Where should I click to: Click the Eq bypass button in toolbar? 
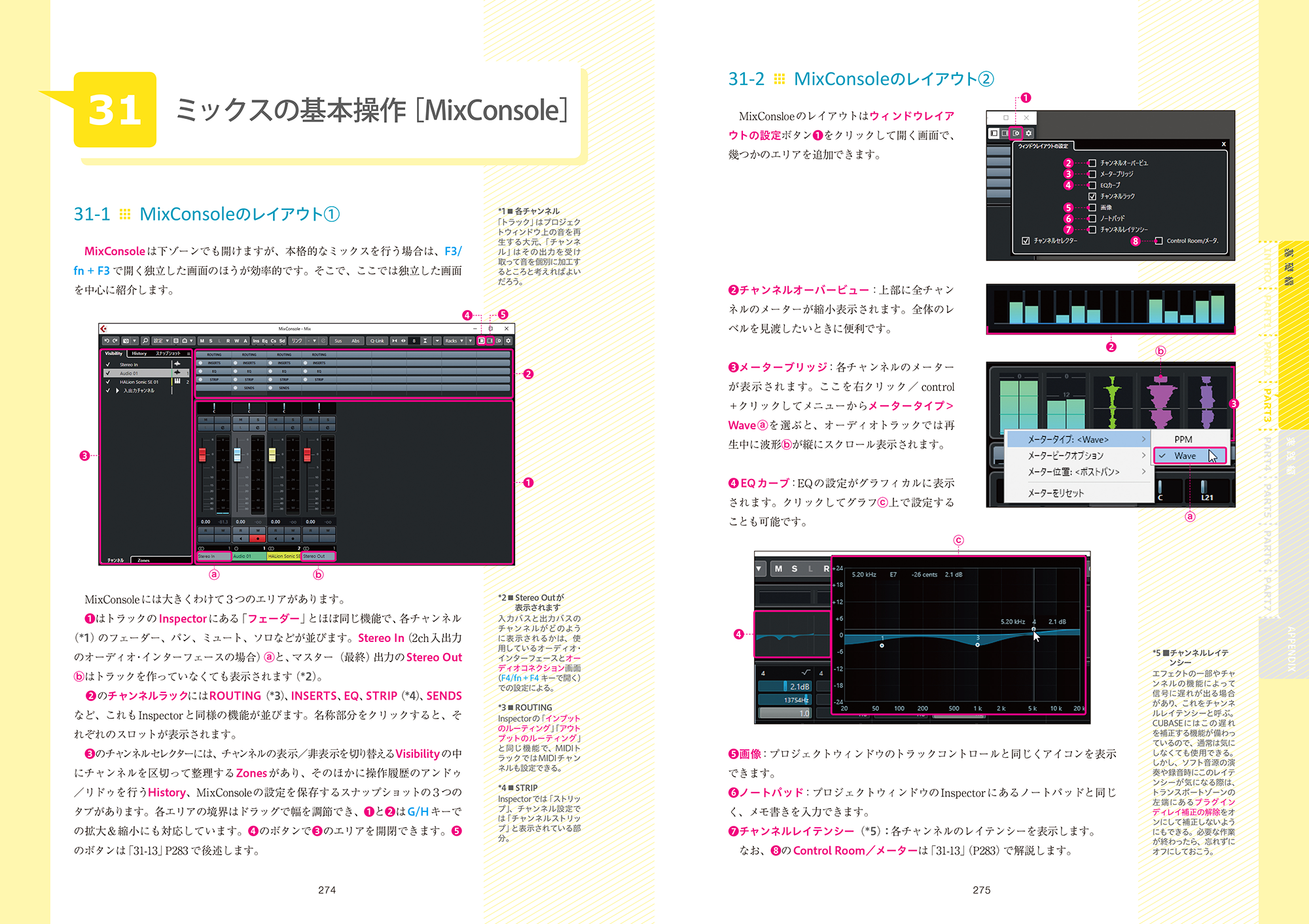point(264,341)
